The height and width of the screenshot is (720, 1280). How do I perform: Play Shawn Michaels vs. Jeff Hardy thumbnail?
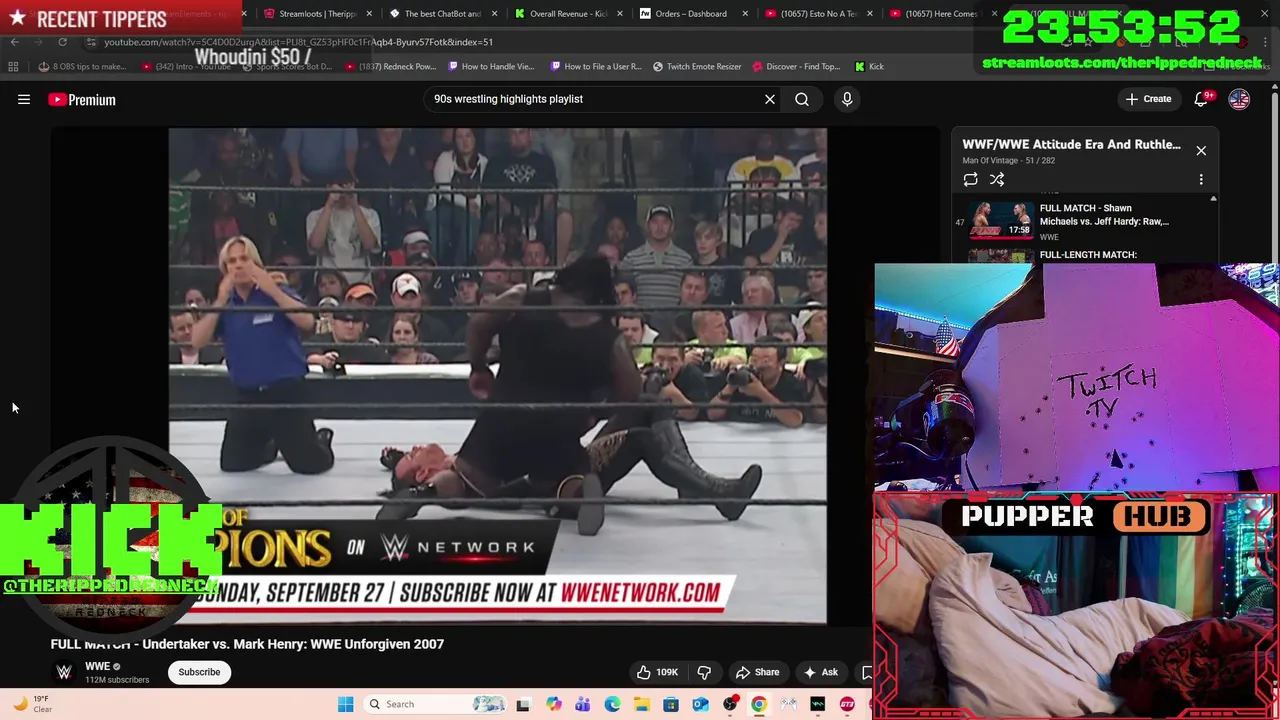(x=1002, y=220)
